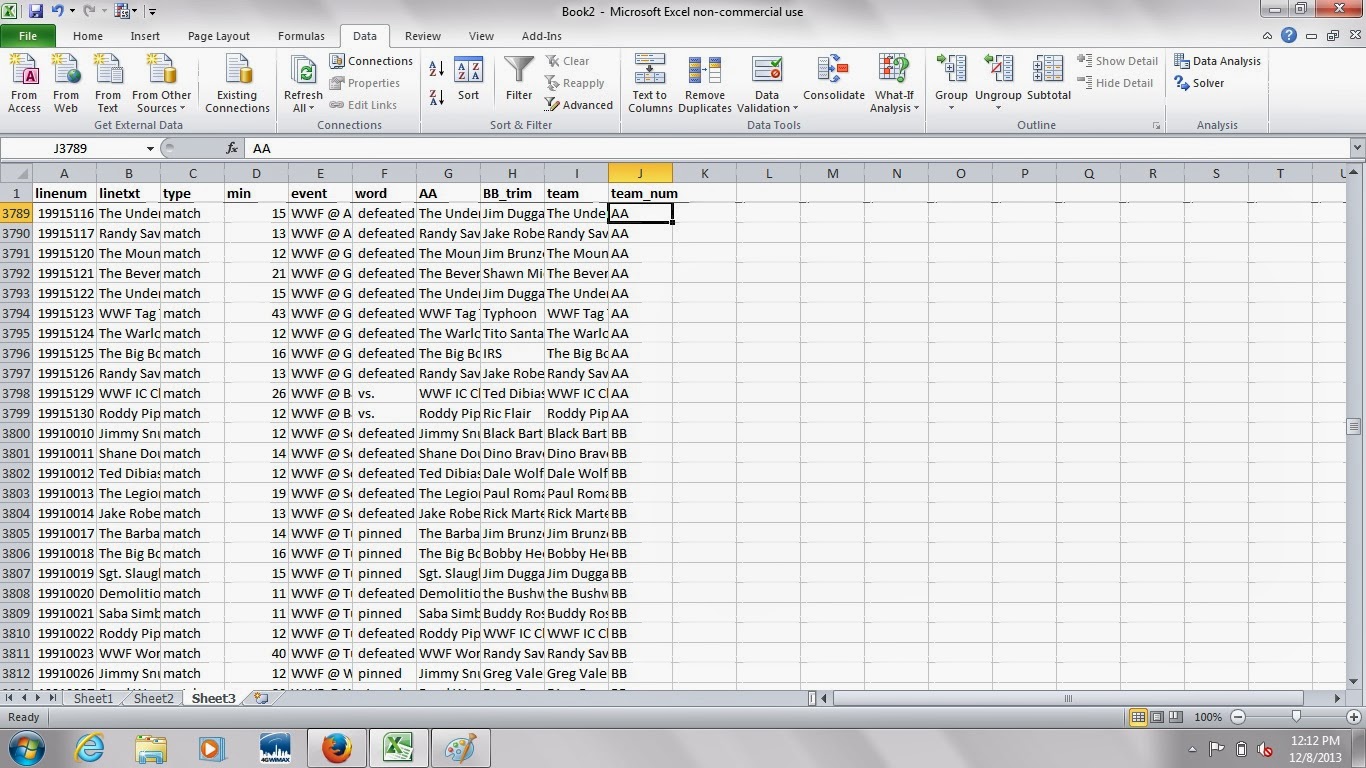Import data using From Web
The width and height of the screenshot is (1366, 768).
pos(66,84)
